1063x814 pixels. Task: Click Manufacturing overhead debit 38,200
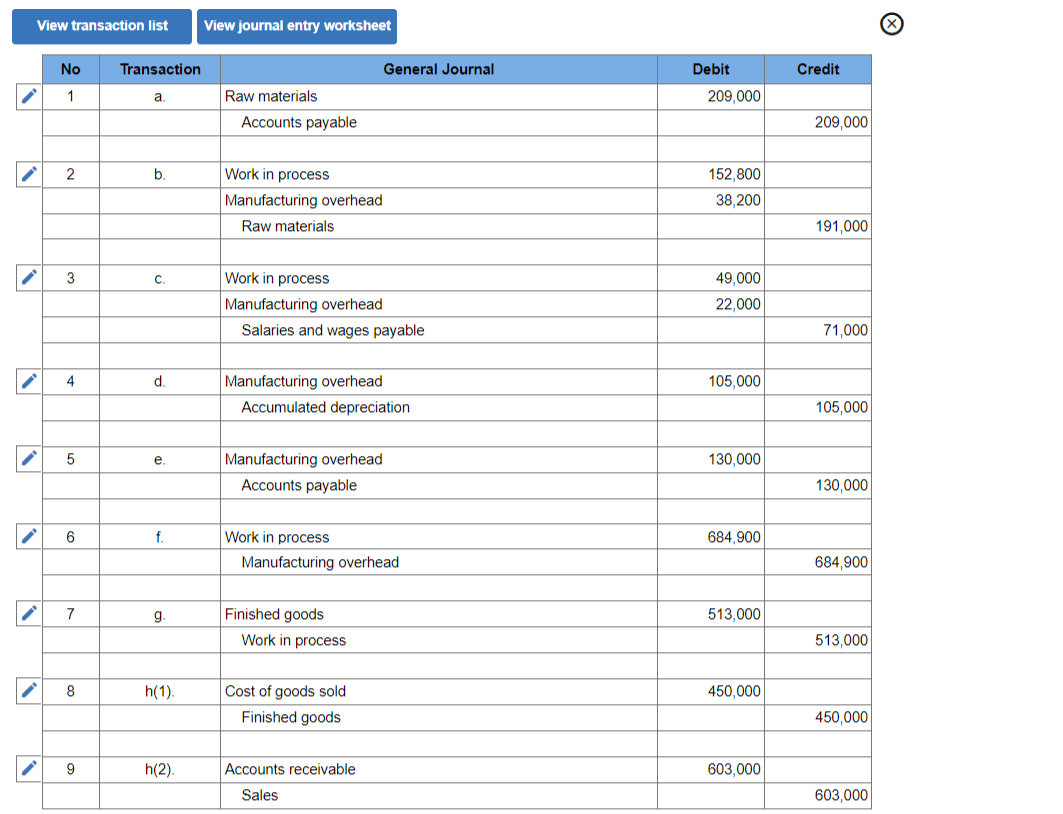click(710, 201)
